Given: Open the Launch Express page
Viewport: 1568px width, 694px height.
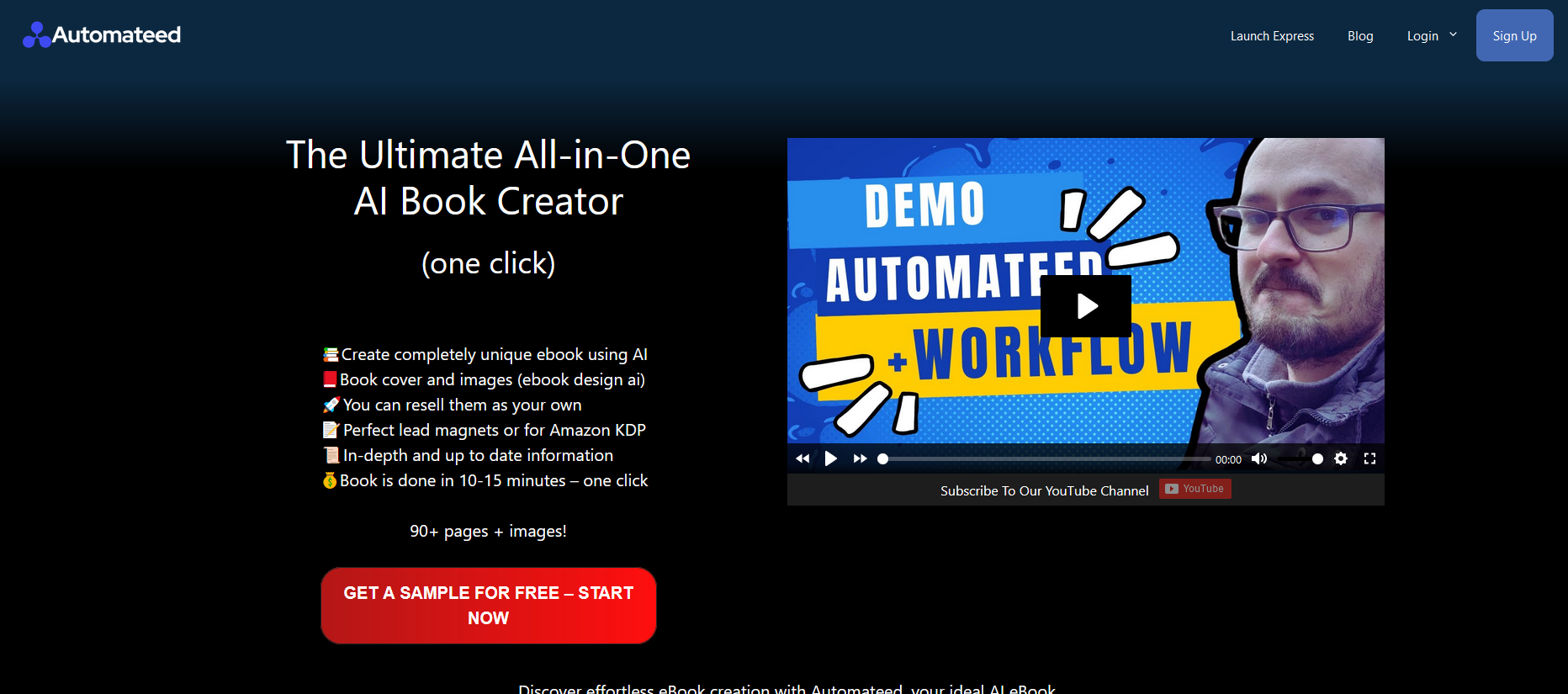Looking at the screenshot, I should point(1272,36).
